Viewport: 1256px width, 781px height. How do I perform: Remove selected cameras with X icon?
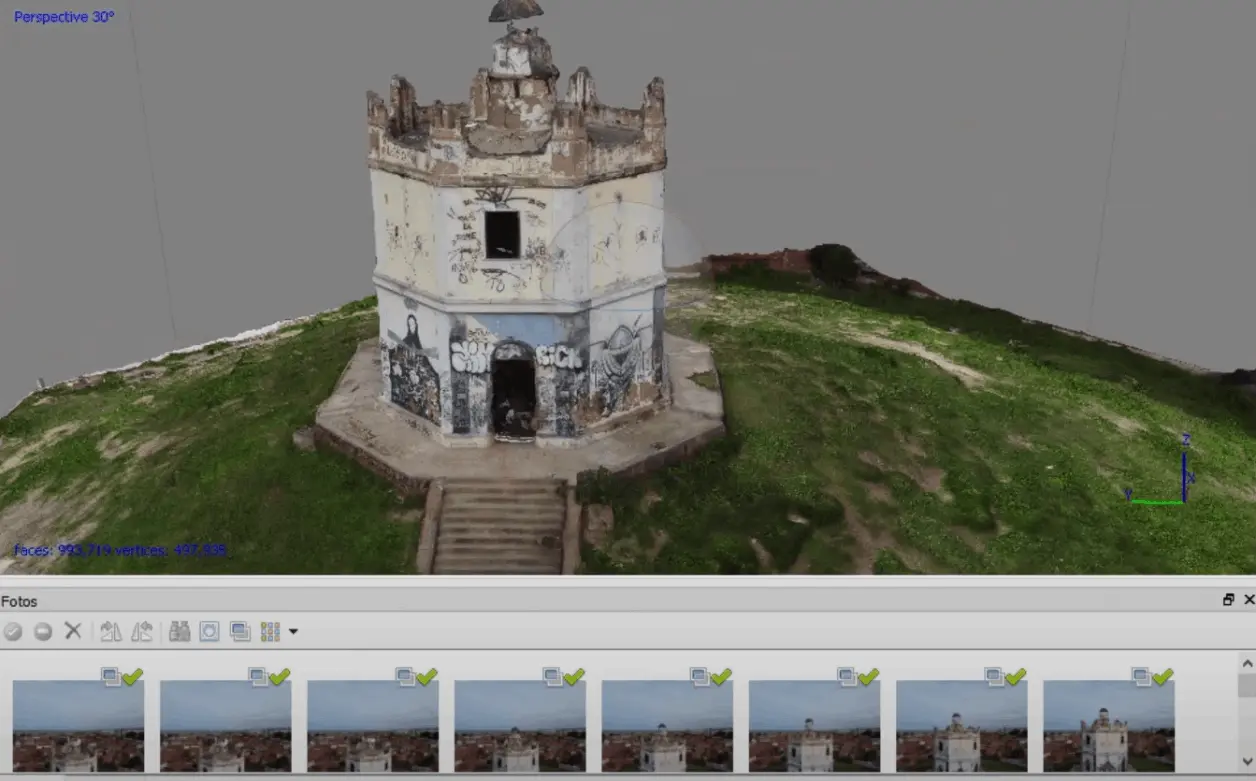point(73,631)
